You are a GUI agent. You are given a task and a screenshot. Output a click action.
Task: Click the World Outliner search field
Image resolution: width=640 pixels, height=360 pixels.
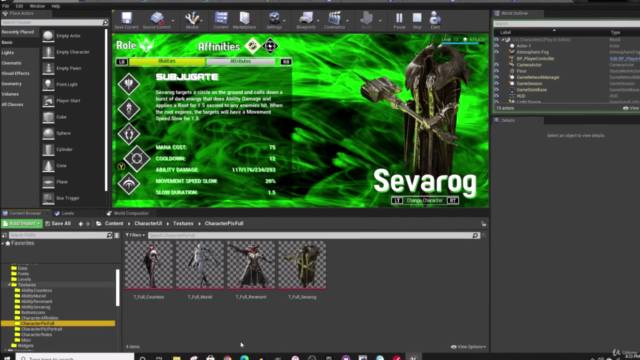pos(567,24)
